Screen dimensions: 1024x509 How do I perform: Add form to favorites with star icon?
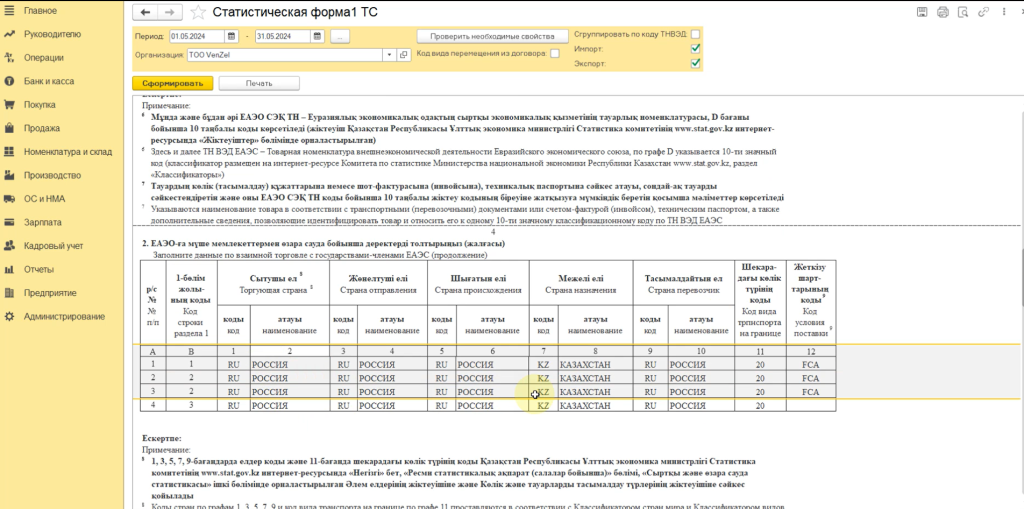point(197,12)
